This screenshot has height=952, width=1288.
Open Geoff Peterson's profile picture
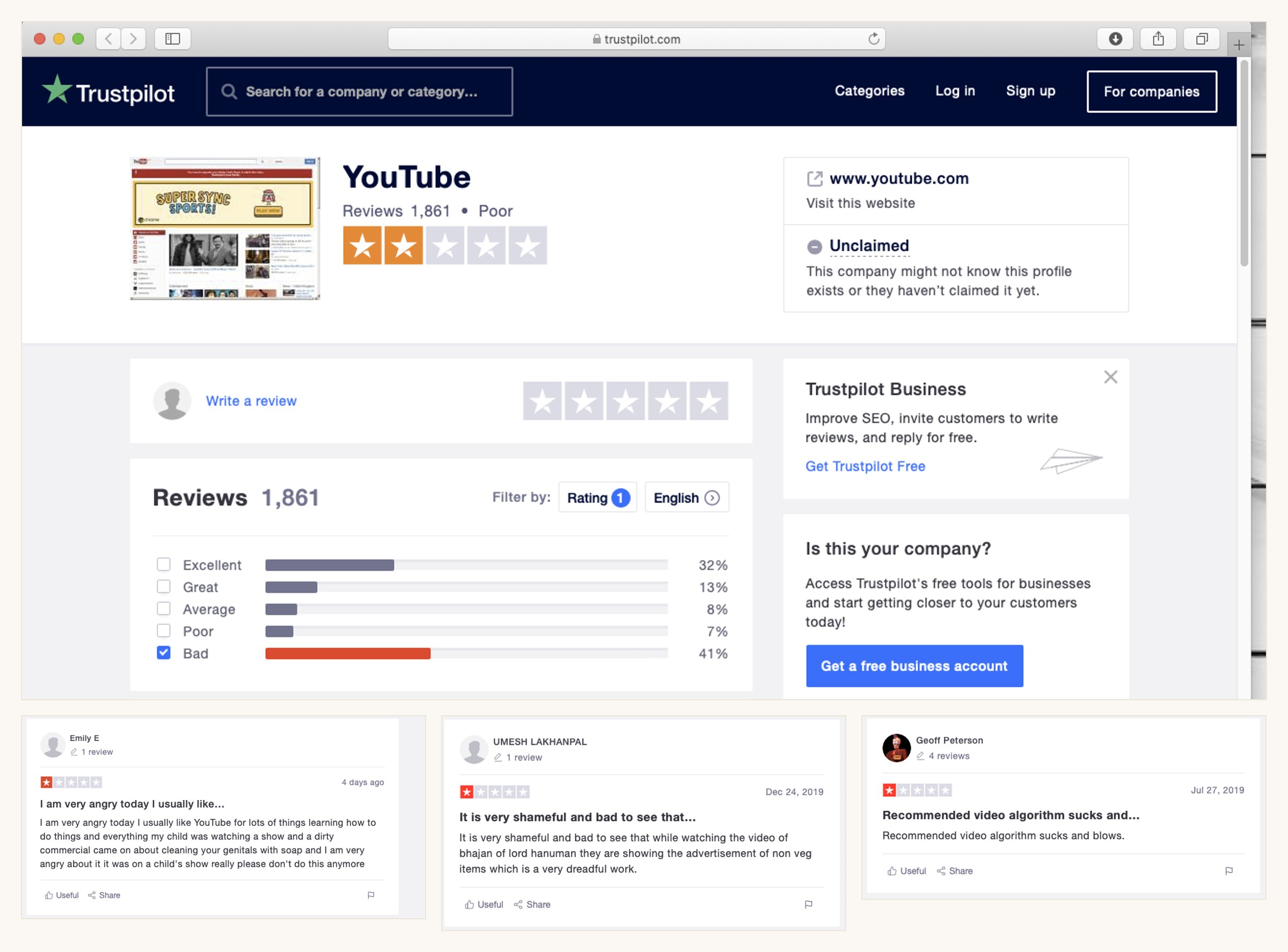[x=896, y=748]
